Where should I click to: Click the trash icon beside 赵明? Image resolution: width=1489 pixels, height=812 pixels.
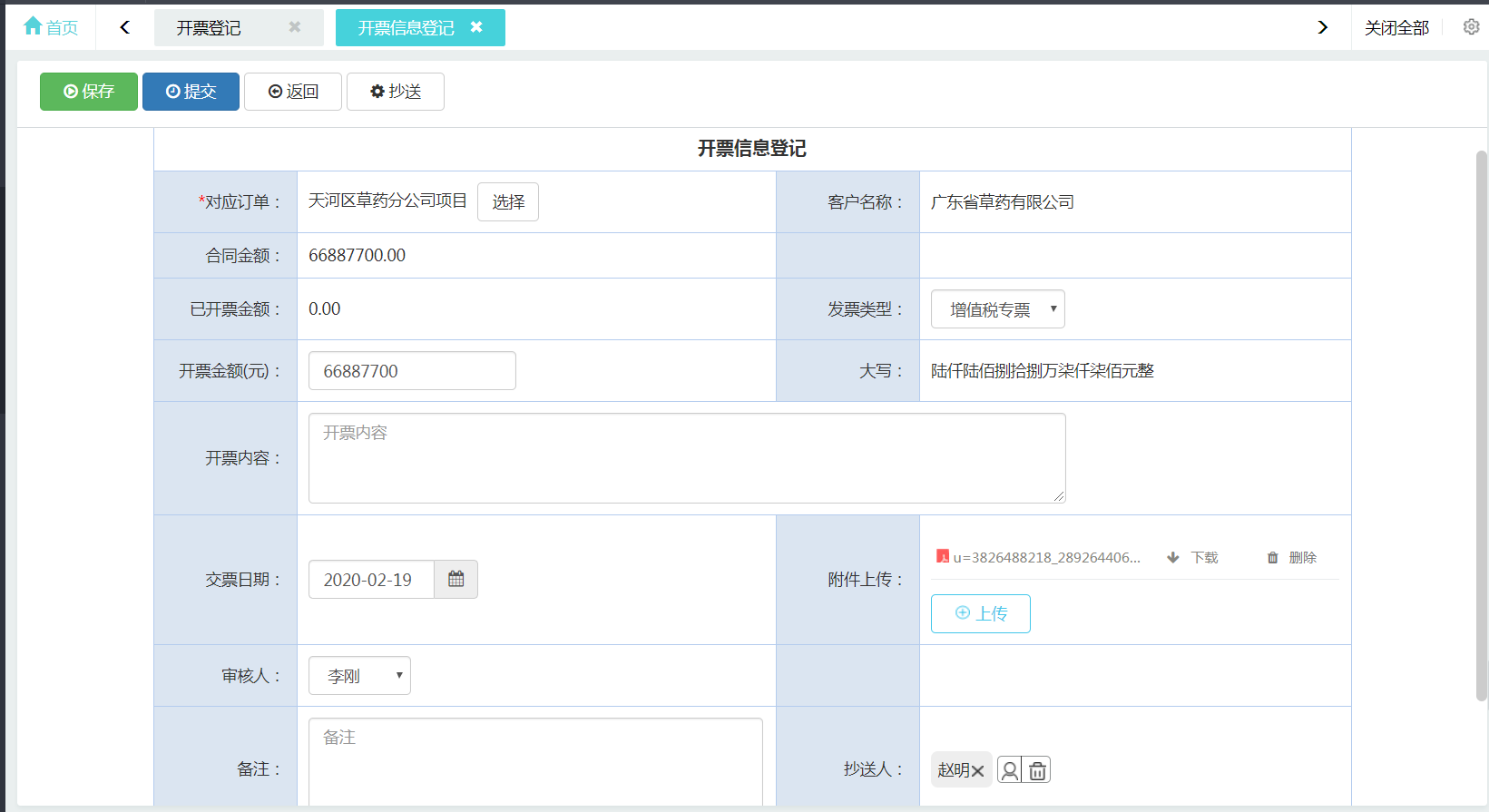1037,770
